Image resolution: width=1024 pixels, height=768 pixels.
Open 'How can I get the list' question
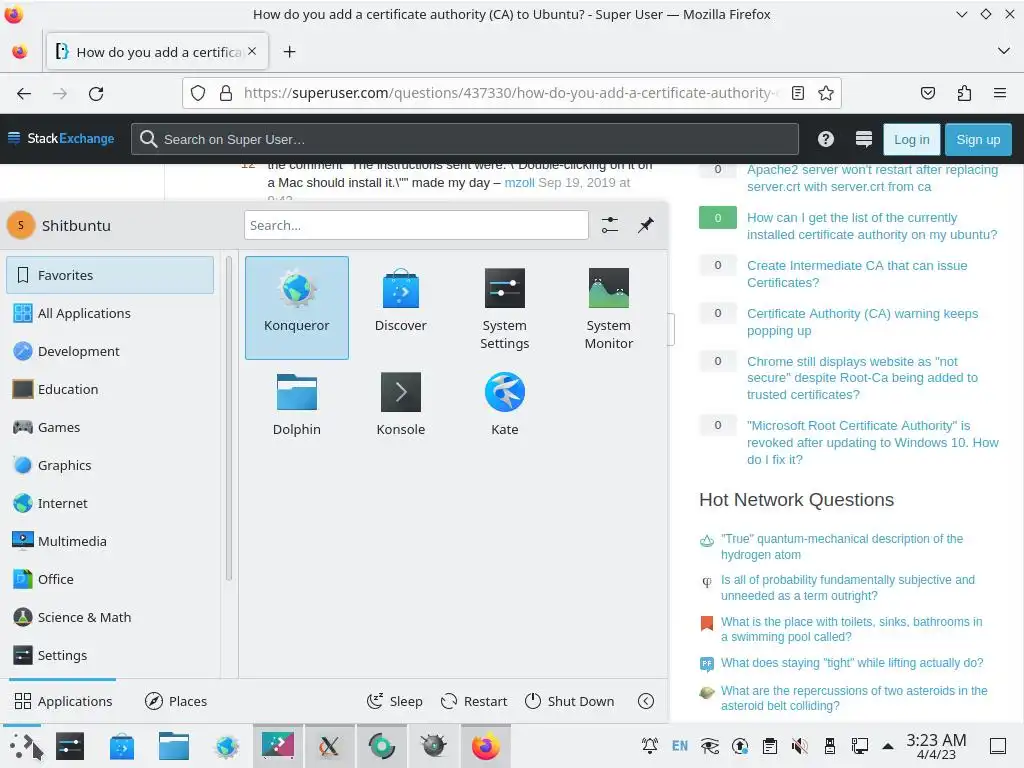pos(872,226)
